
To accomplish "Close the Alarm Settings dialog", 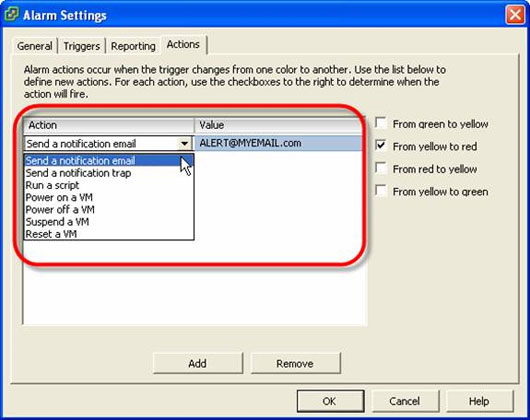I will tap(515, 15).
